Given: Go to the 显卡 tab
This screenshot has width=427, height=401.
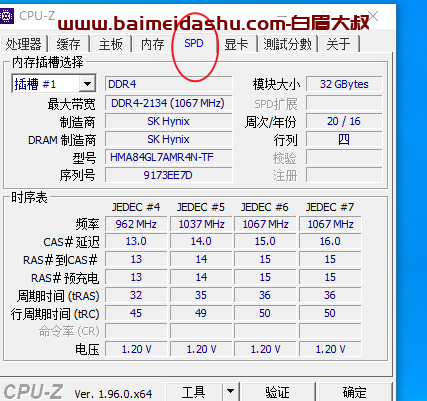Looking at the screenshot, I should pos(236,44).
